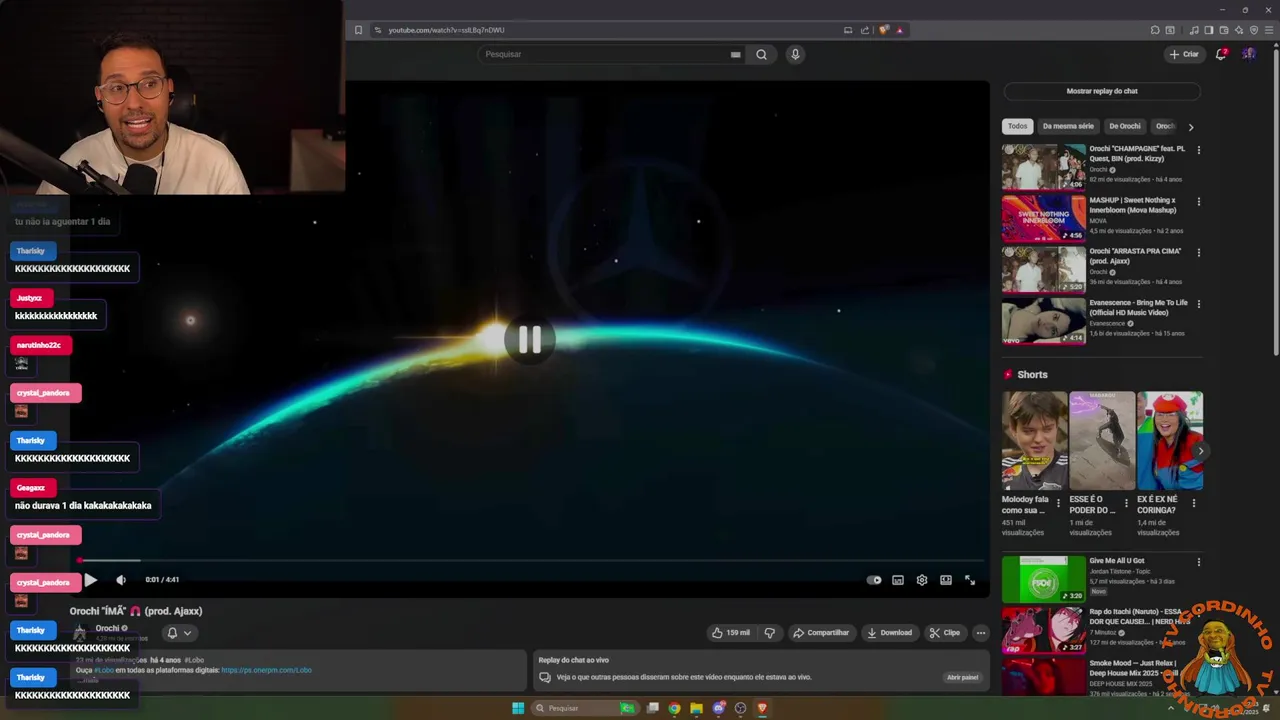Open the Molodoy fala como sua short

(x=1035, y=441)
